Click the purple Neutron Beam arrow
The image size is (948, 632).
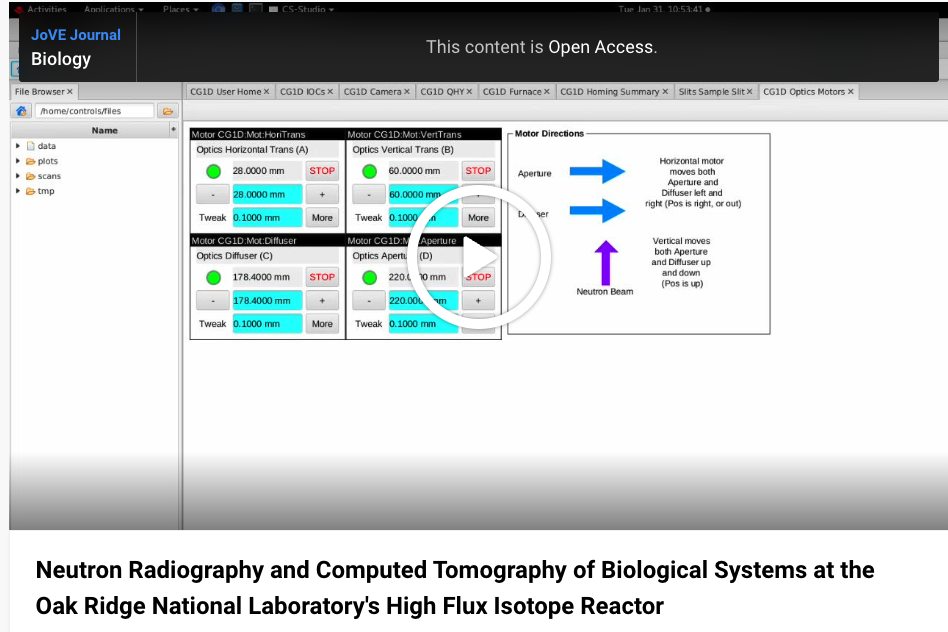pyautogui.click(x=606, y=262)
